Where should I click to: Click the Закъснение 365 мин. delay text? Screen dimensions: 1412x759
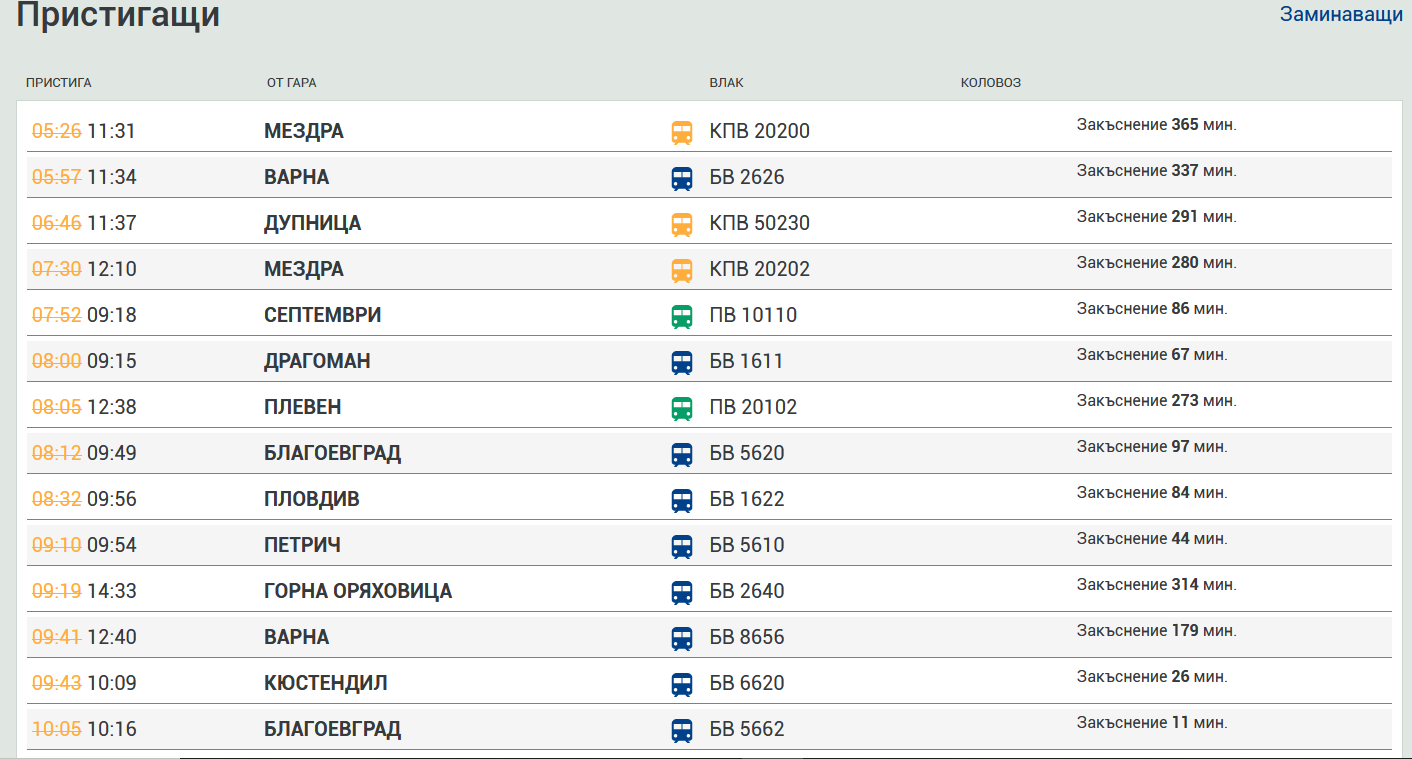click(x=1157, y=125)
